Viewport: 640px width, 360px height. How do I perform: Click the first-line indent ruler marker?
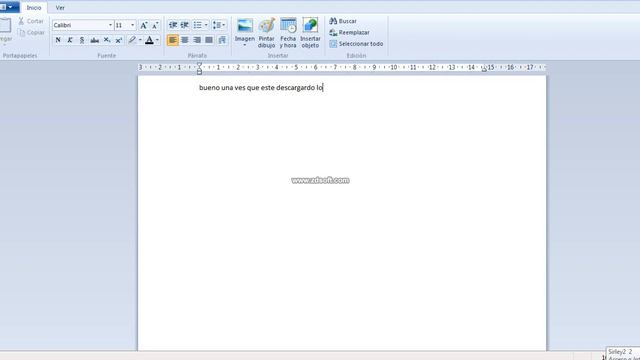point(199,65)
